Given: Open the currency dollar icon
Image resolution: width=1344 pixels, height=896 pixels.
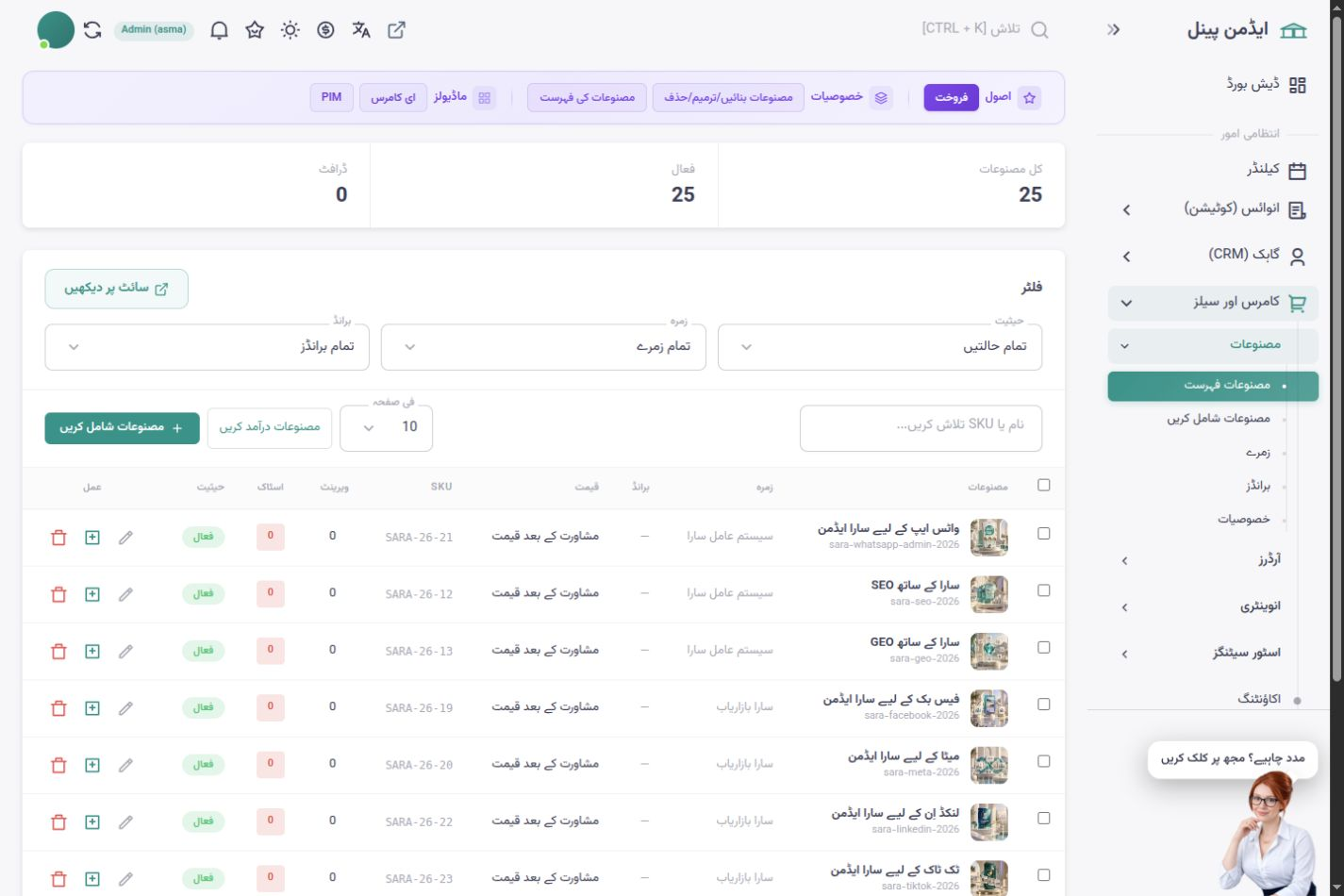Looking at the screenshot, I should 325,30.
